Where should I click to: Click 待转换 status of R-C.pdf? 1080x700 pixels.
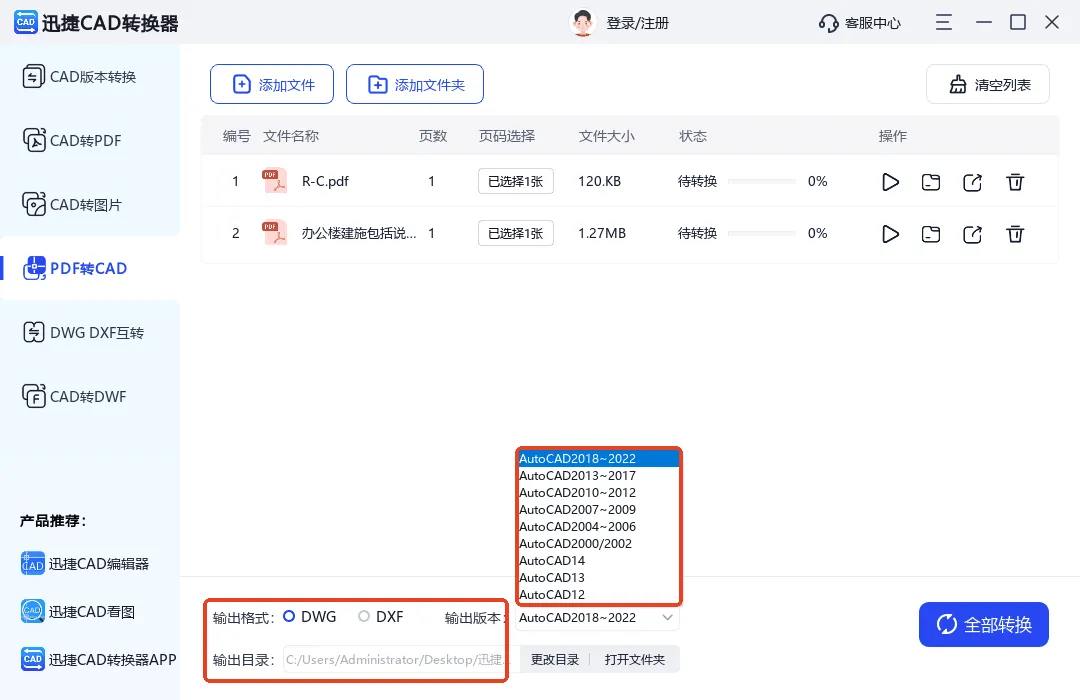point(697,181)
